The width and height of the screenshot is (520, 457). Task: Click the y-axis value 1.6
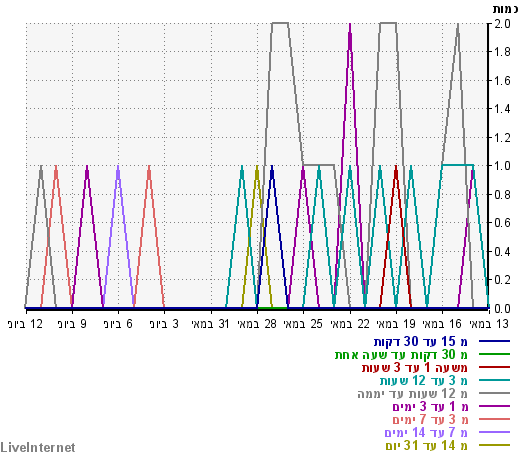point(502,80)
